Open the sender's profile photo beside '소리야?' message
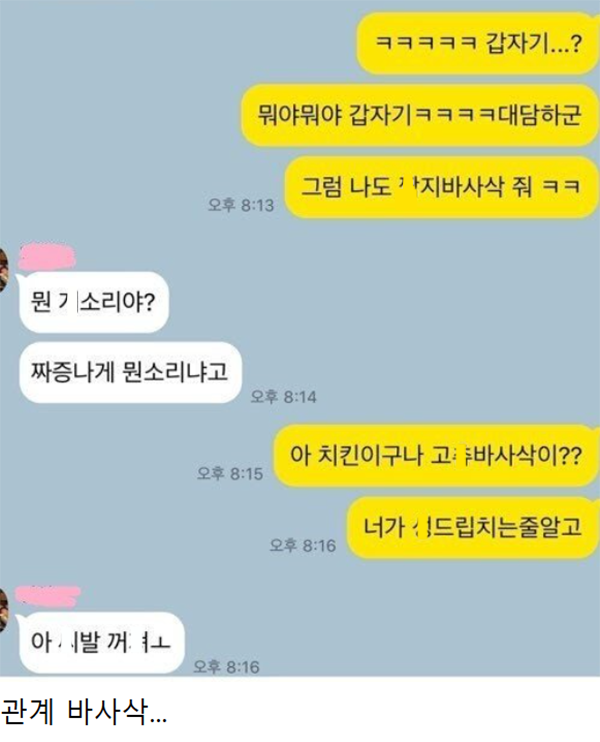 4,270
